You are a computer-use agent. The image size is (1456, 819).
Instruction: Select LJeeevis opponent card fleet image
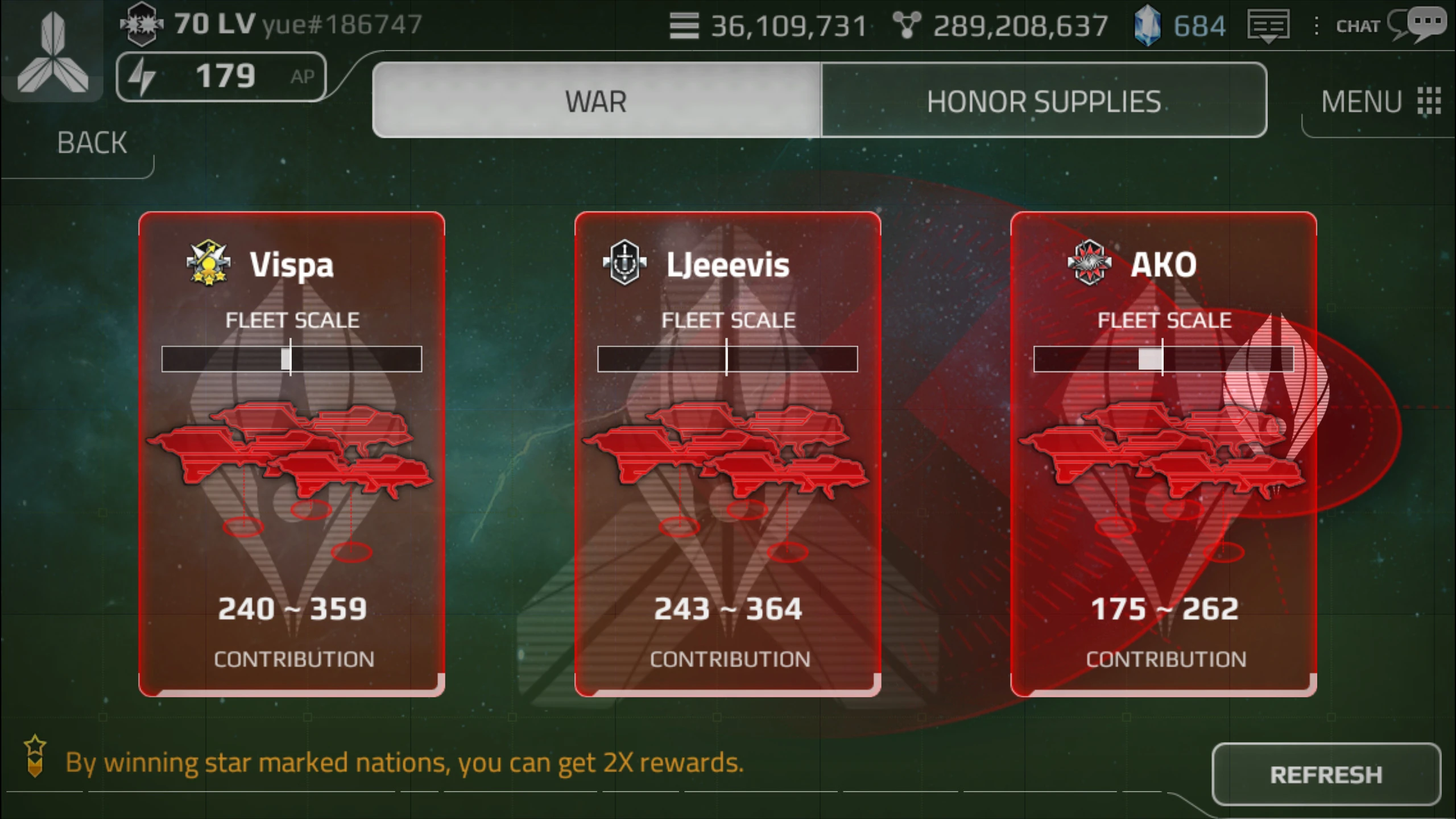tap(726, 450)
